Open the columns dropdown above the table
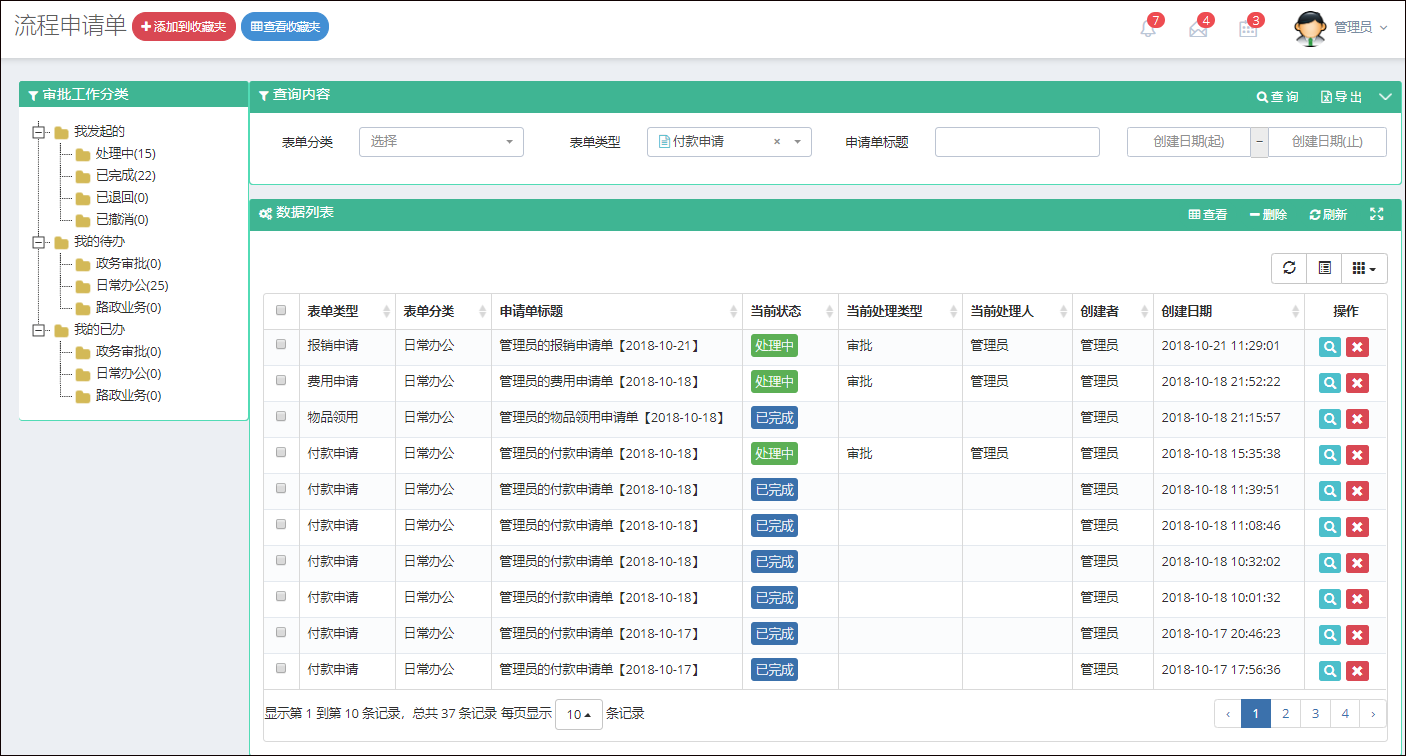The width and height of the screenshot is (1406, 756). pyautogui.click(x=1363, y=268)
